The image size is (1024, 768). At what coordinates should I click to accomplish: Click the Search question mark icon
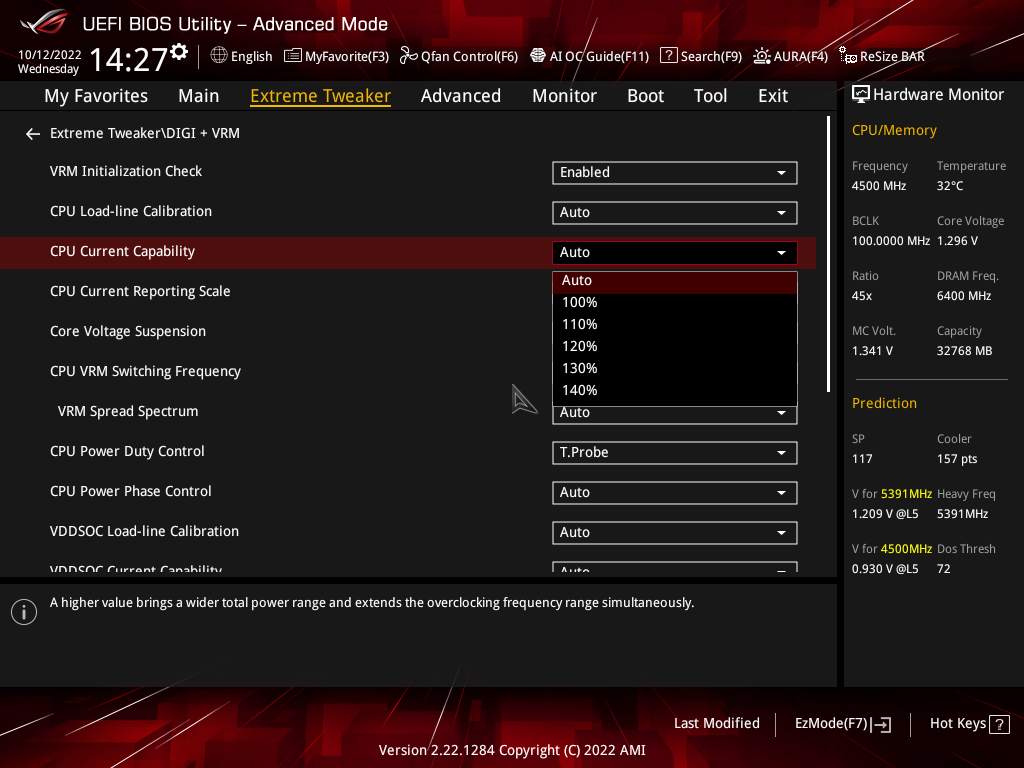pyautogui.click(x=669, y=56)
